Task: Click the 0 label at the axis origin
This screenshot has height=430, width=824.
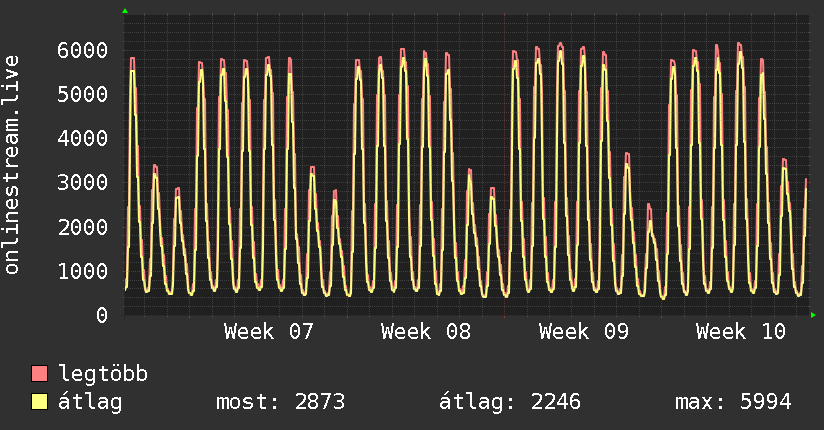Action: point(101,315)
